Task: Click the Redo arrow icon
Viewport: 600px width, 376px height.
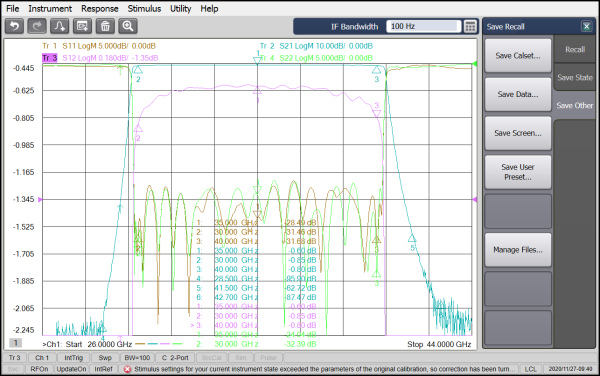Action: tap(37, 26)
